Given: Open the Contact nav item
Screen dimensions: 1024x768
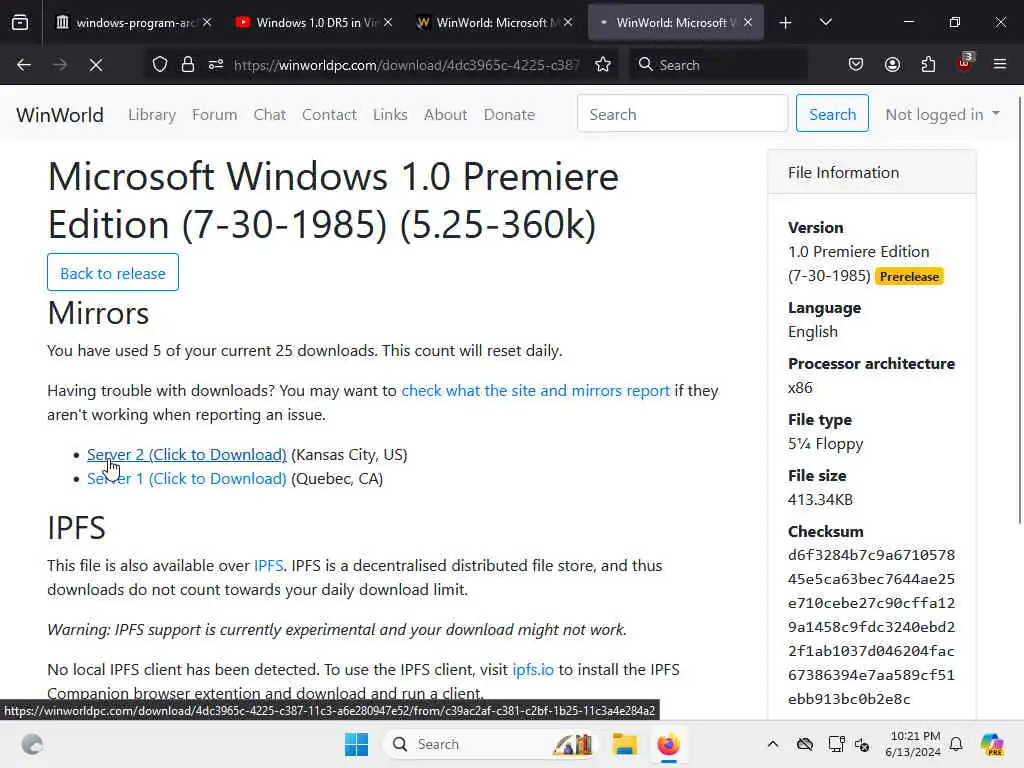Looking at the screenshot, I should pyautogui.click(x=329, y=114).
